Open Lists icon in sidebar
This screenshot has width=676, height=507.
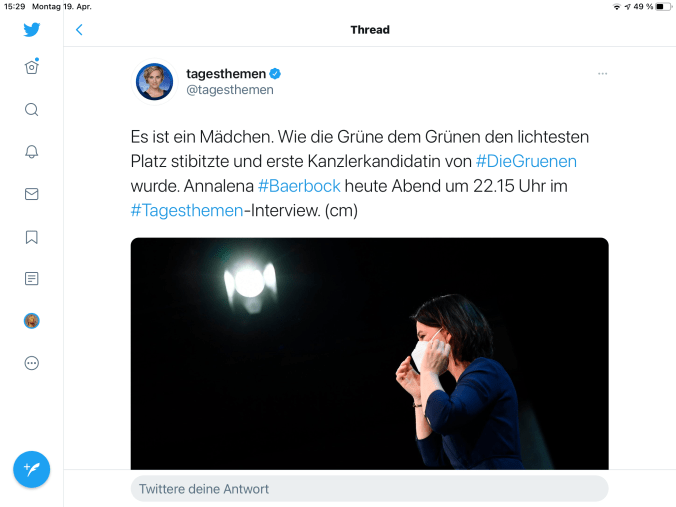[32, 279]
